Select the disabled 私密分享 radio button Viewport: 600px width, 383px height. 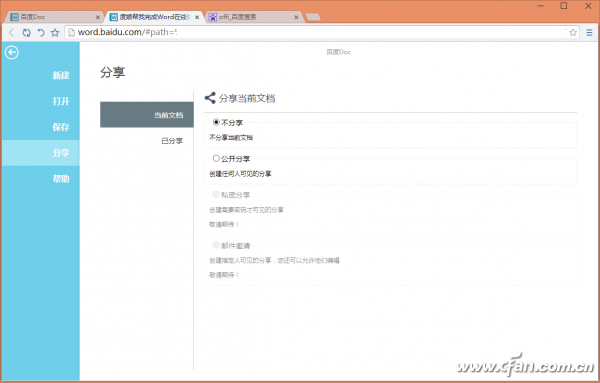216,195
